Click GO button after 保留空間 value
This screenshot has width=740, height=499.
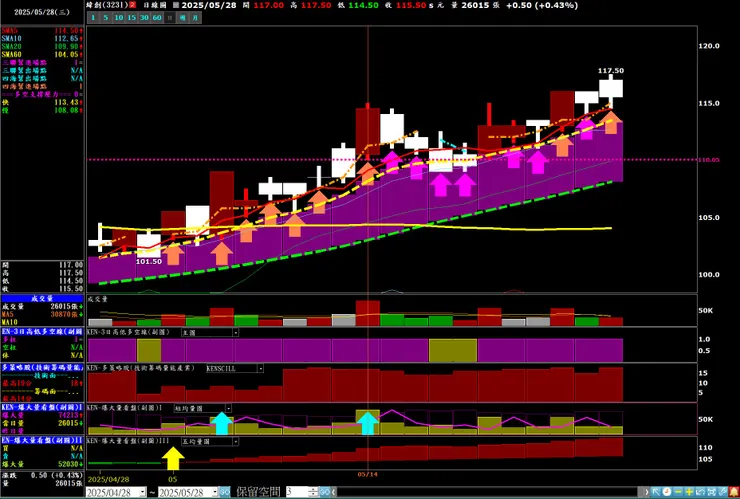[x=325, y=492]
